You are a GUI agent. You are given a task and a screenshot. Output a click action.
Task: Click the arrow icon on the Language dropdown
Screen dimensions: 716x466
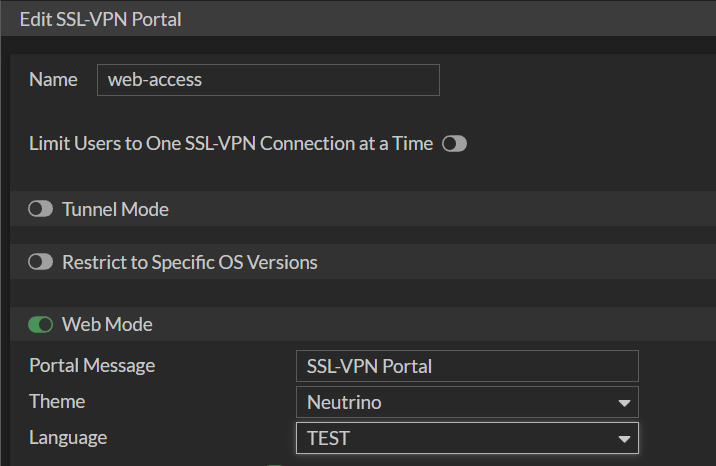(x=625, y=439)
